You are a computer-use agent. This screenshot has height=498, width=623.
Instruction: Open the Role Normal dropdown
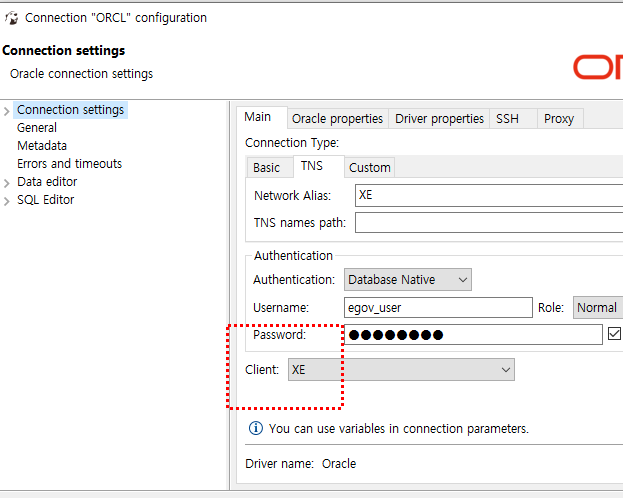[598, 307]
